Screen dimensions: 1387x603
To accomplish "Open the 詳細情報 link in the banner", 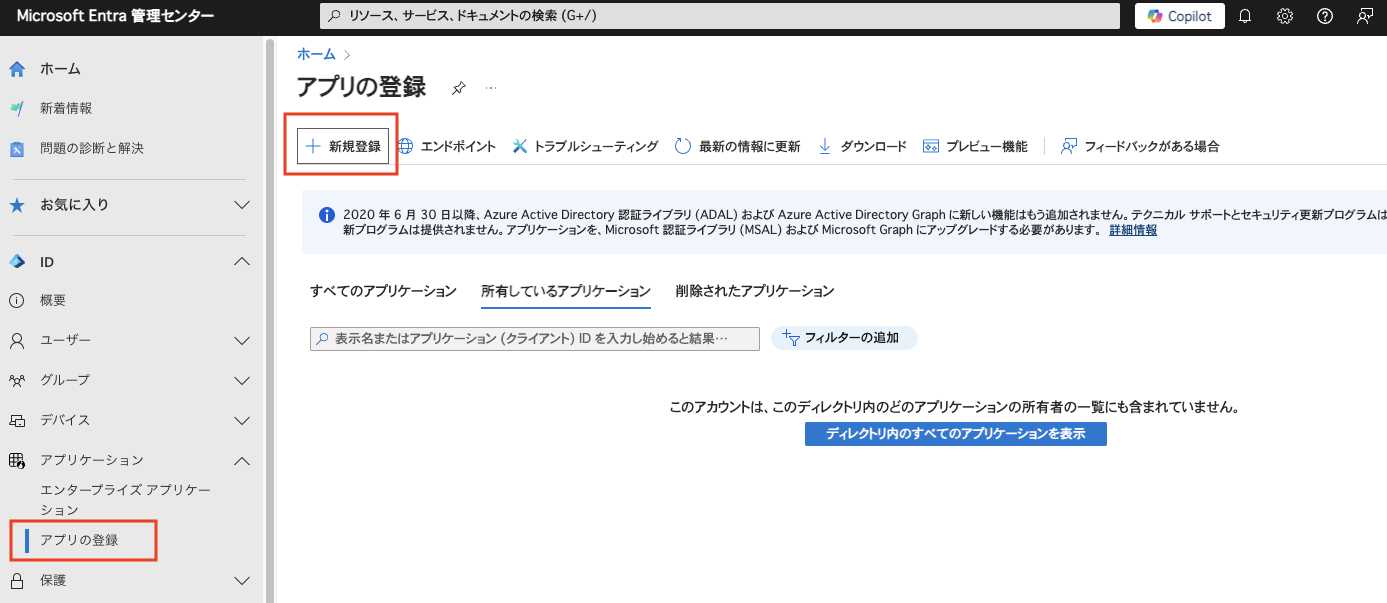I will pos(1131,229).
